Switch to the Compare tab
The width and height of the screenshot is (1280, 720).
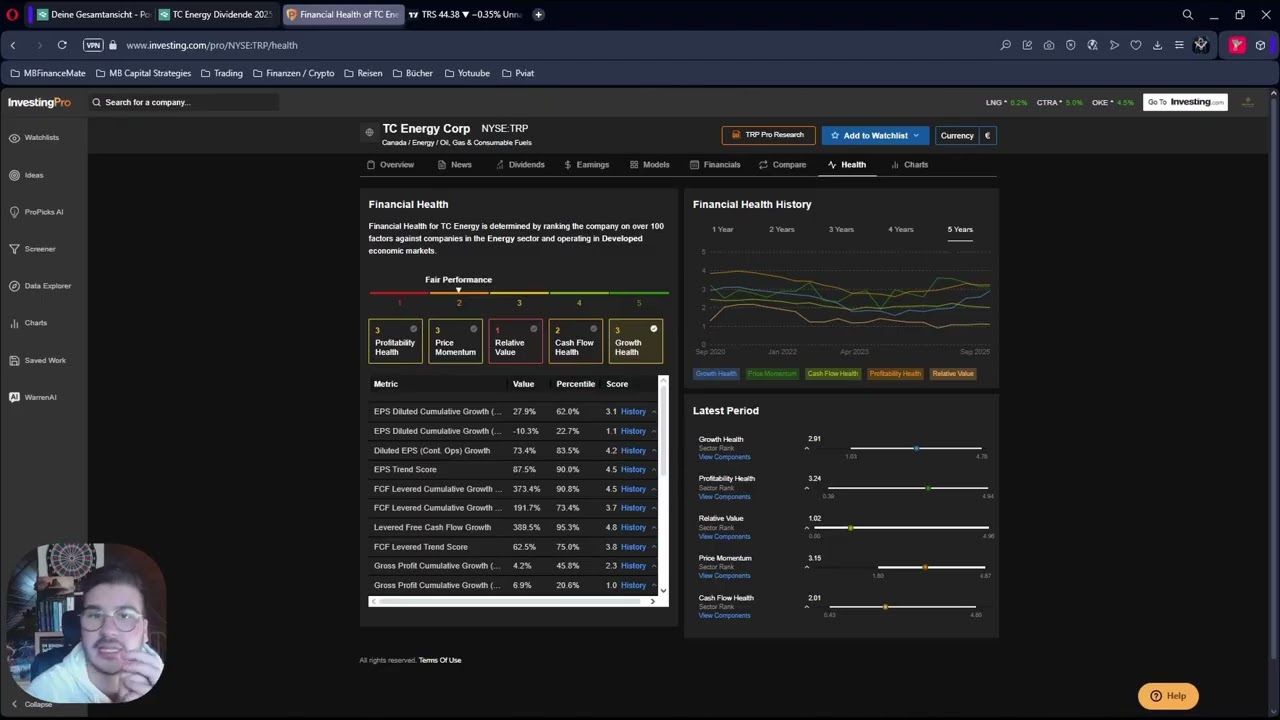coord(782,165)
